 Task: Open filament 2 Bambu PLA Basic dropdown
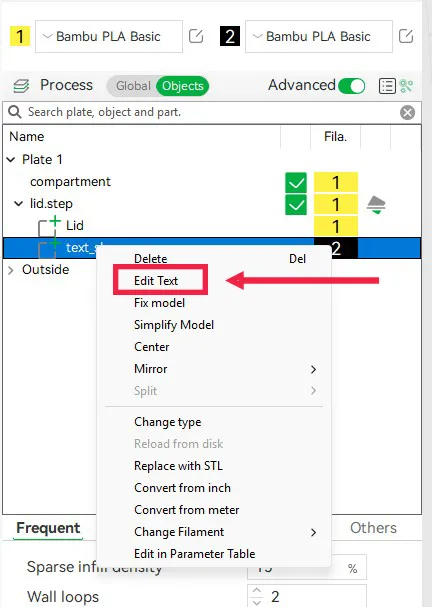coord(319,36)
